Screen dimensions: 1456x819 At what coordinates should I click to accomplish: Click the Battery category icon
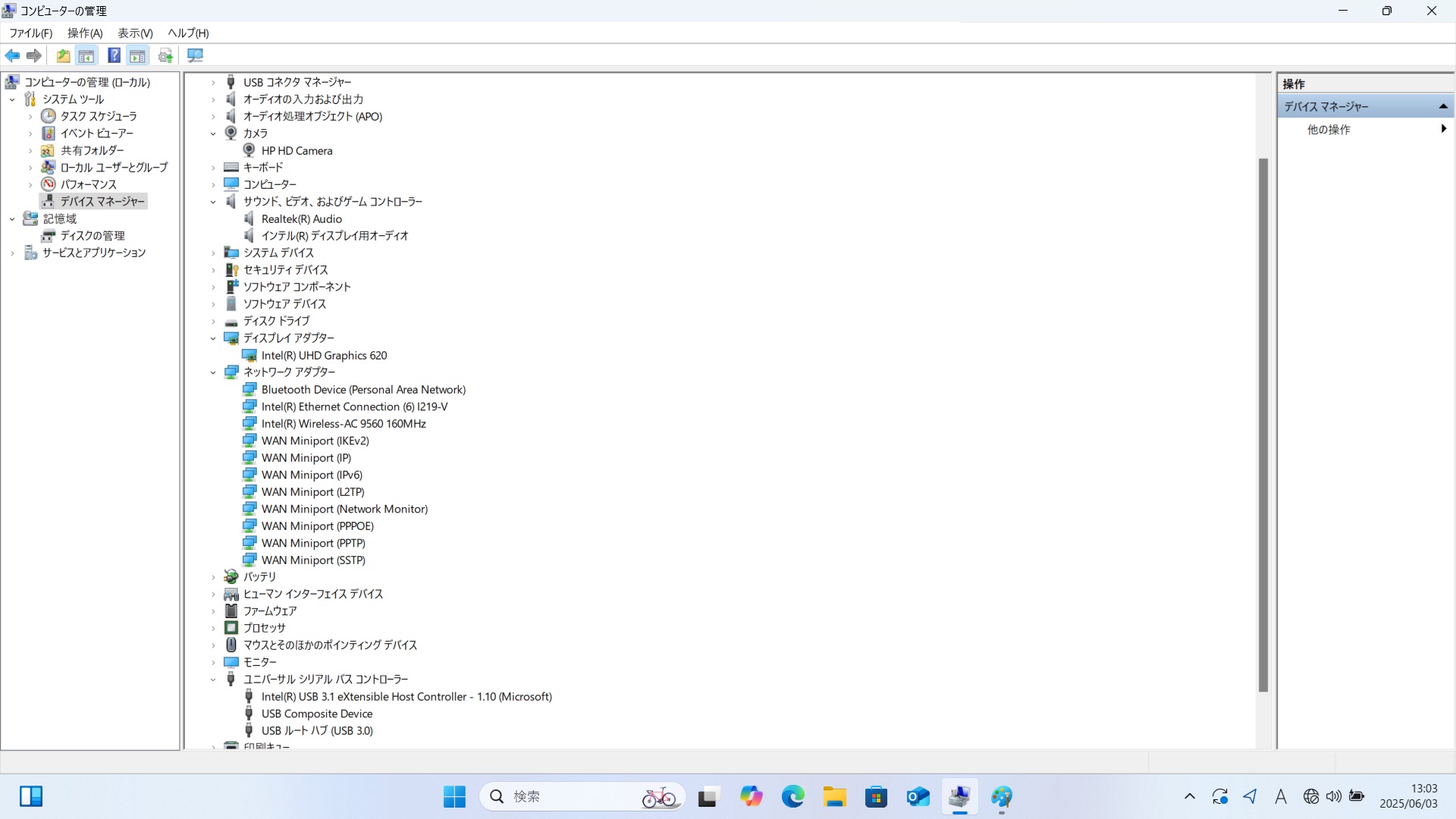click(x=231, y=576)
